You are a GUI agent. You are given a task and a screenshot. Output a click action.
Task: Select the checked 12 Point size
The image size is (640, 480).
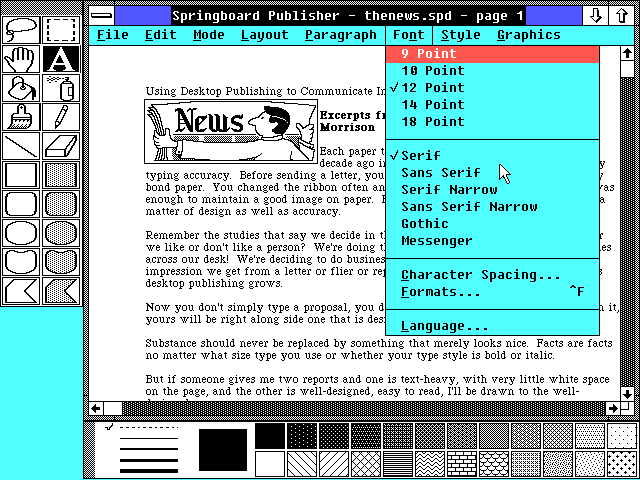[x=493, y=88]
